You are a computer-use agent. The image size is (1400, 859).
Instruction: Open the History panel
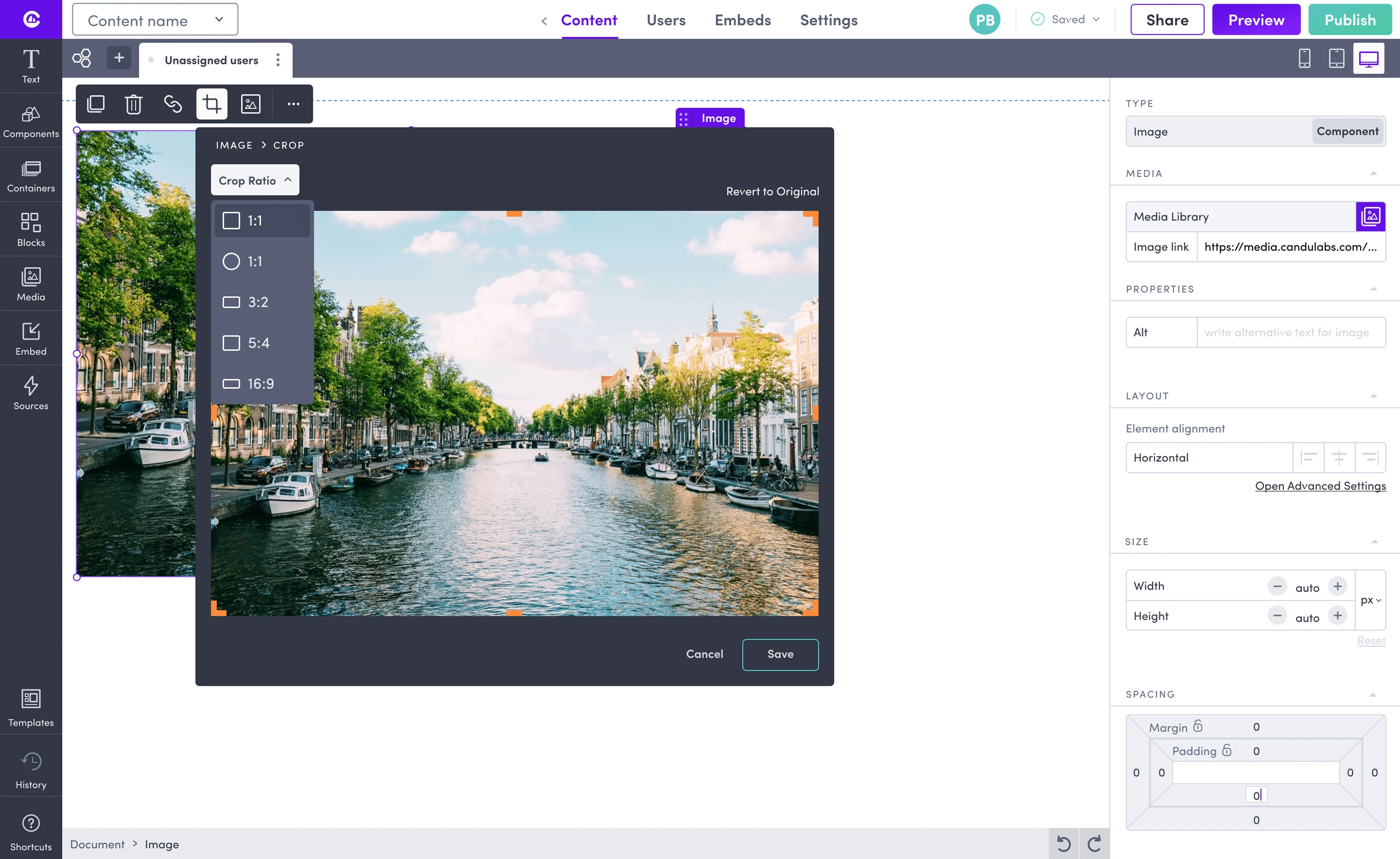(31, 770)
